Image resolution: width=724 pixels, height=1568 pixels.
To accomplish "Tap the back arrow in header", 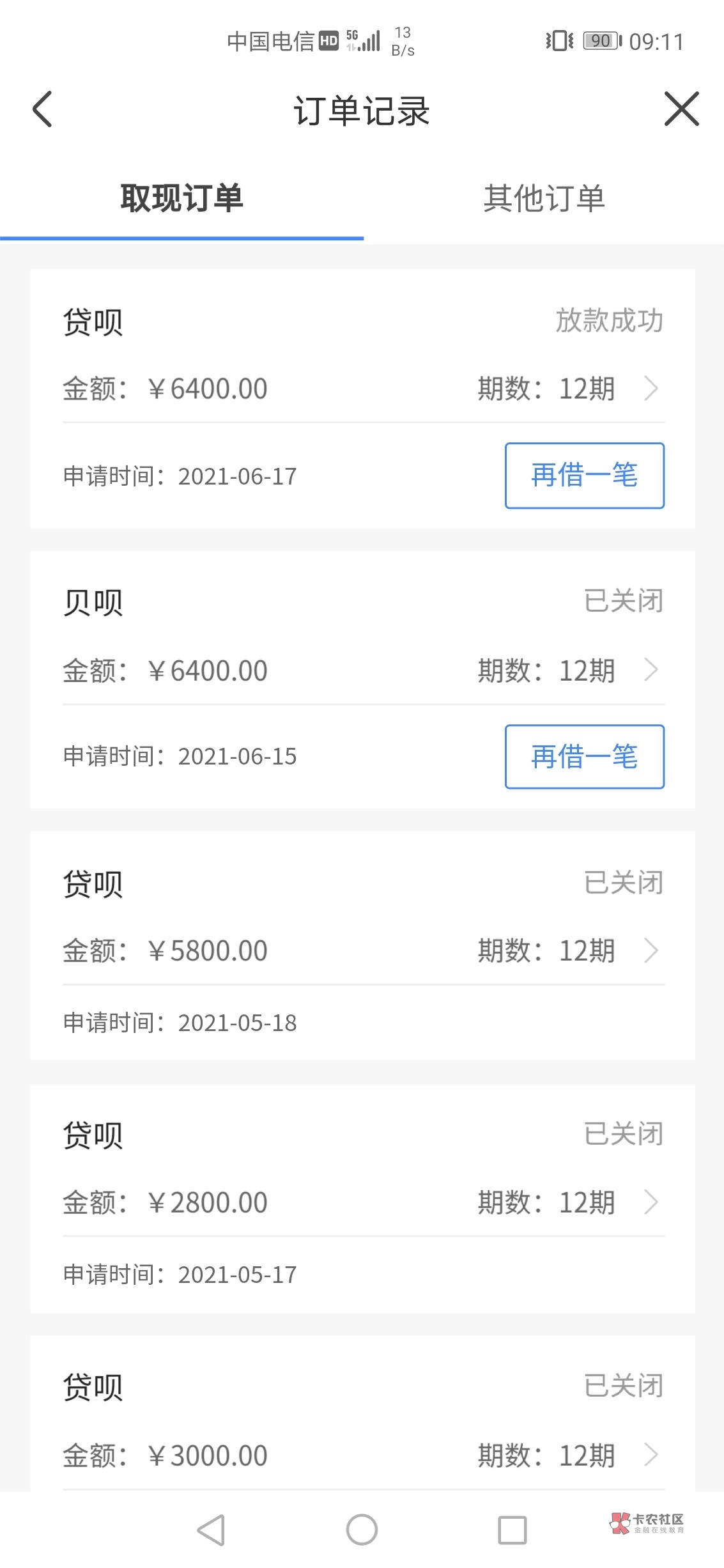I will (43, 109).
